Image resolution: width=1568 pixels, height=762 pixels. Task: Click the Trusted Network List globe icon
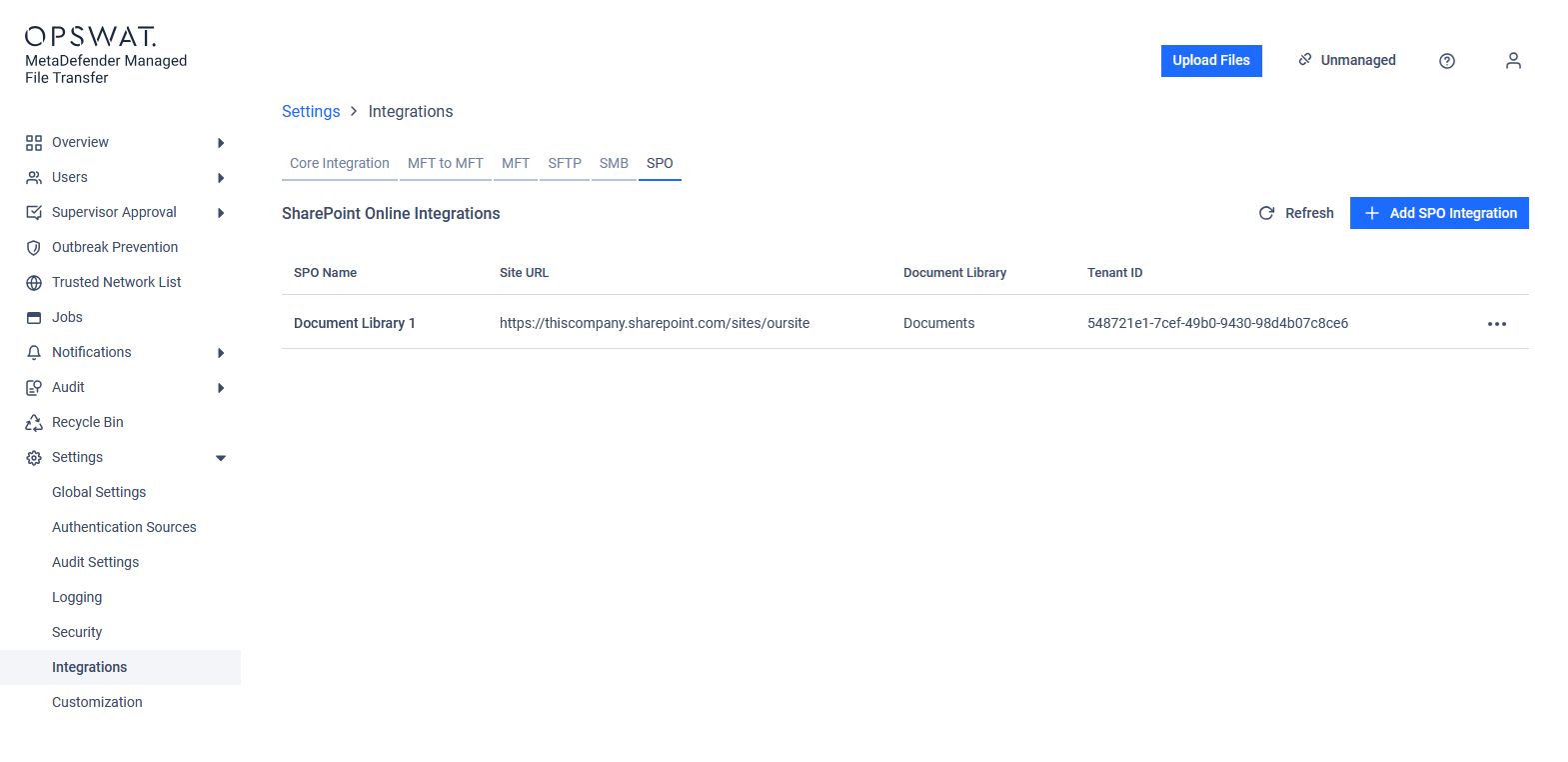34,283
